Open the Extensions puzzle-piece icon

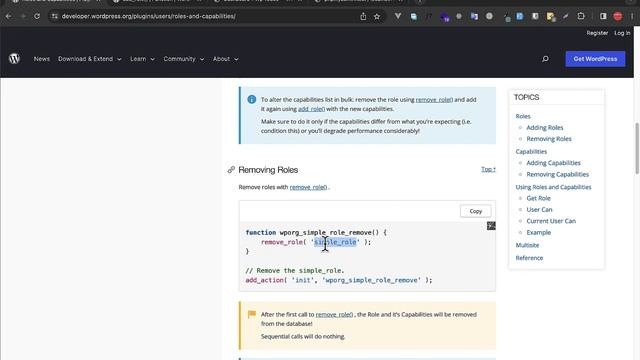pos(581,16)
